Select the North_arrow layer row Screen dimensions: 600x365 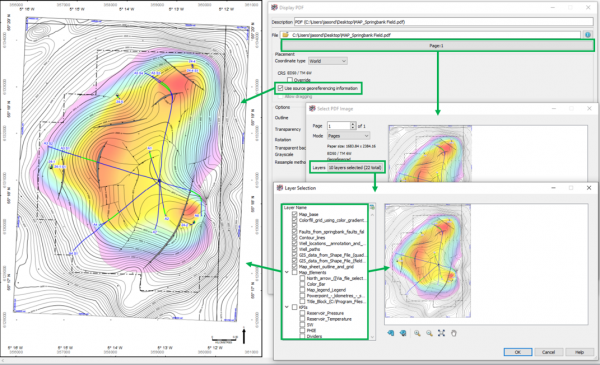[336, 278]
